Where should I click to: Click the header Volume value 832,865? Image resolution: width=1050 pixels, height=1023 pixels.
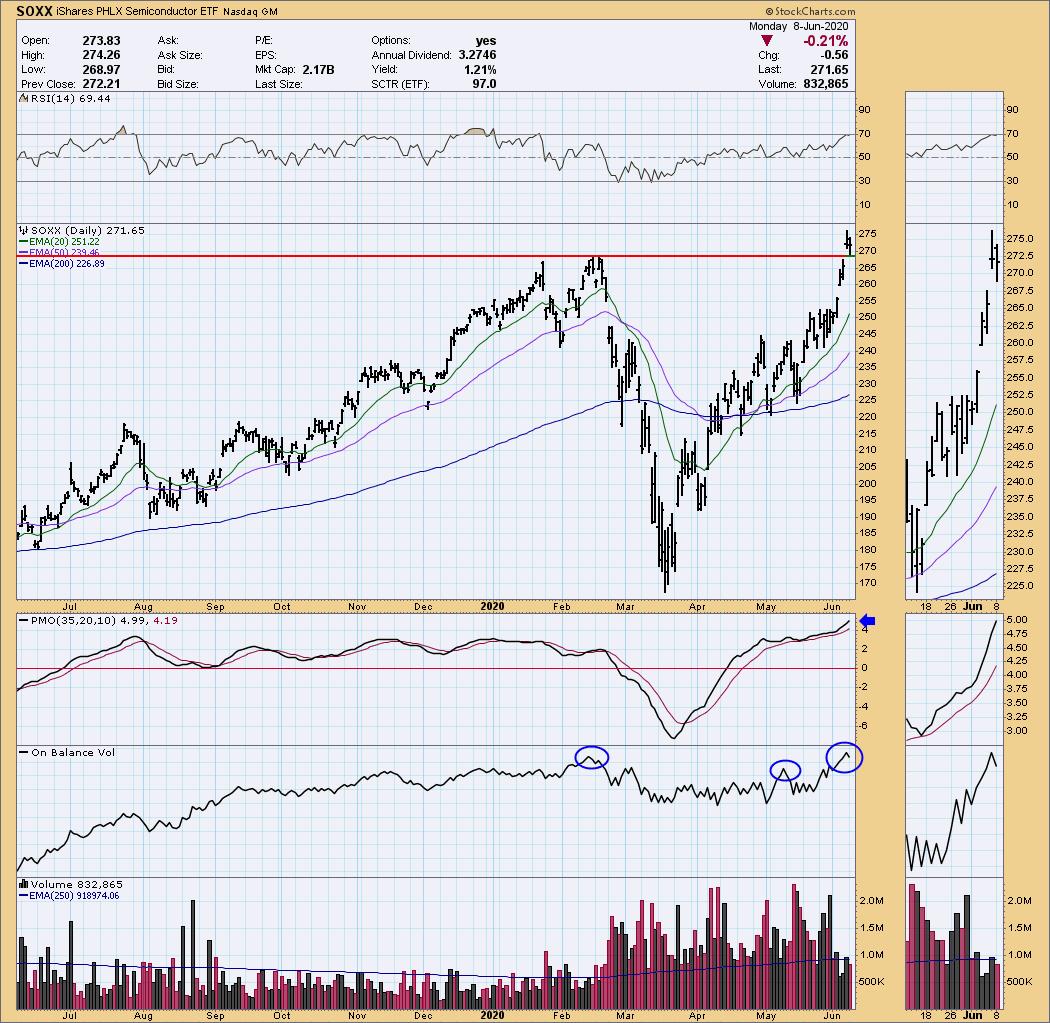click(826, 84)
